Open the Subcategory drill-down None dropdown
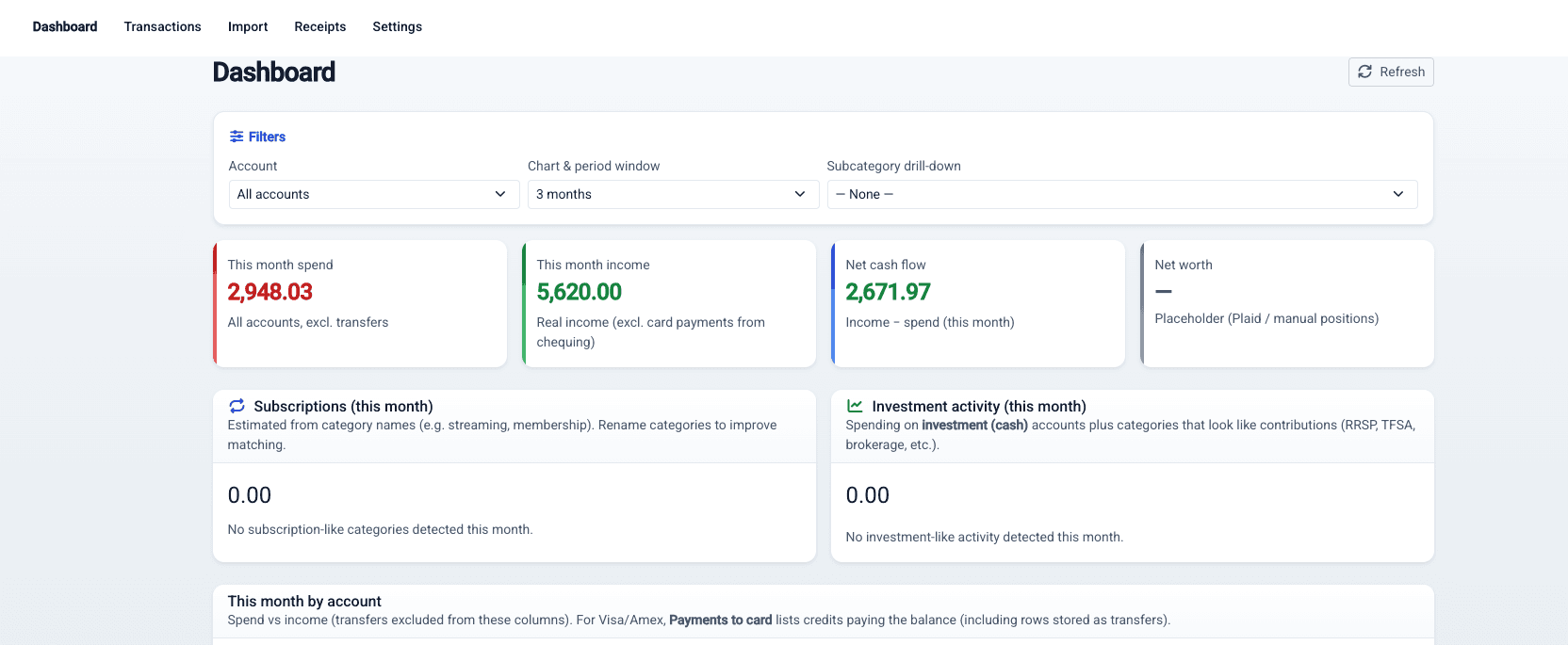The height and width of the screenshot is (645, 1568). click(x=1122, y=194)
